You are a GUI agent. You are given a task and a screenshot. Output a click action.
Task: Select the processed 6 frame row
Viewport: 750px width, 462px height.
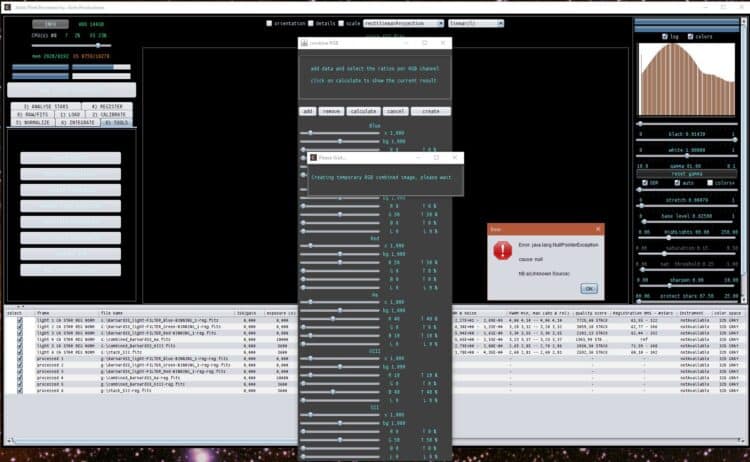(x=375, y=391)
